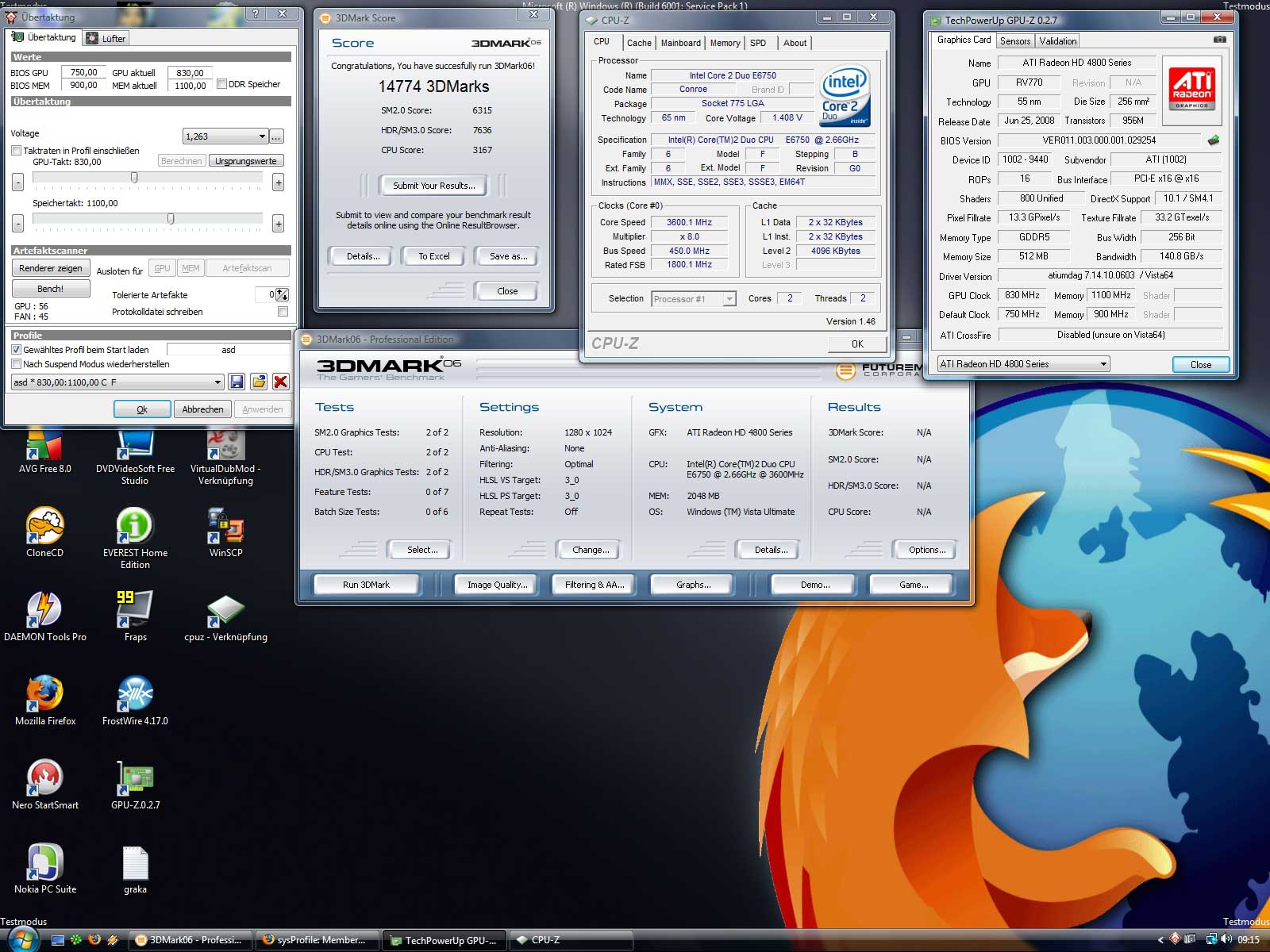Launch EVEREST Home Edition icon
Viewport: 1270px width, 952px height.
tap(135, 538)
